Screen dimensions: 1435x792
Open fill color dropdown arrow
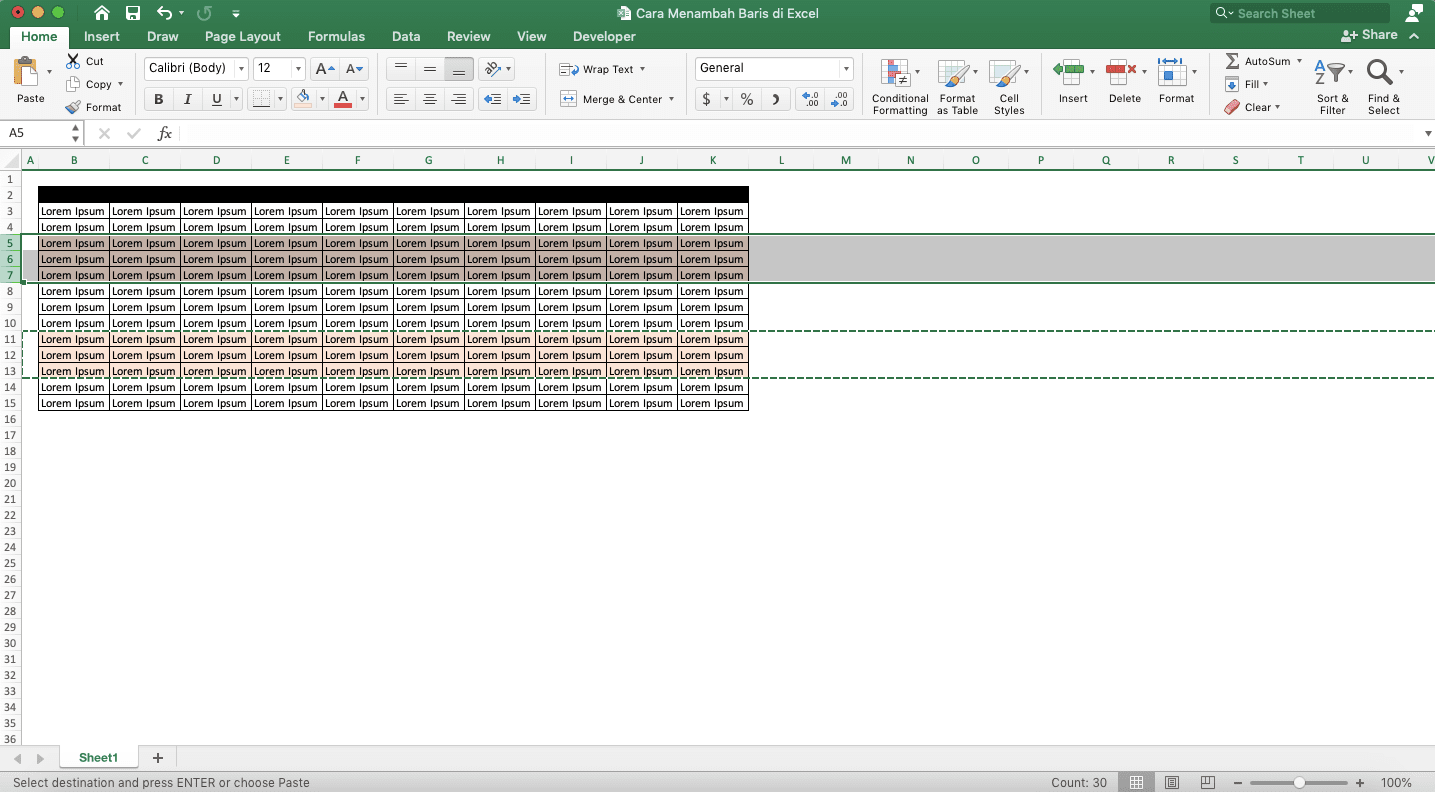pyautogui.click(x=322, y=99)
